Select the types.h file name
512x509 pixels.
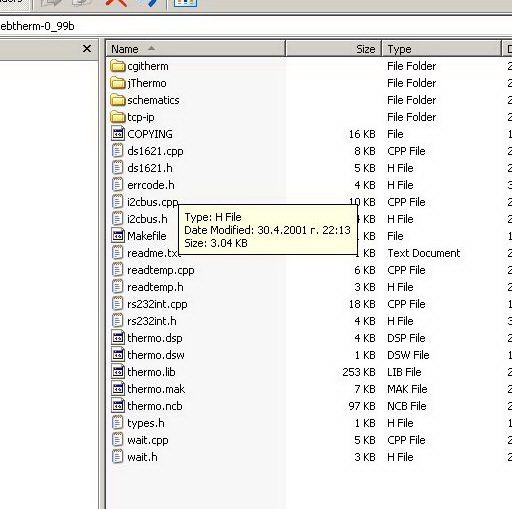pos(146,423)
